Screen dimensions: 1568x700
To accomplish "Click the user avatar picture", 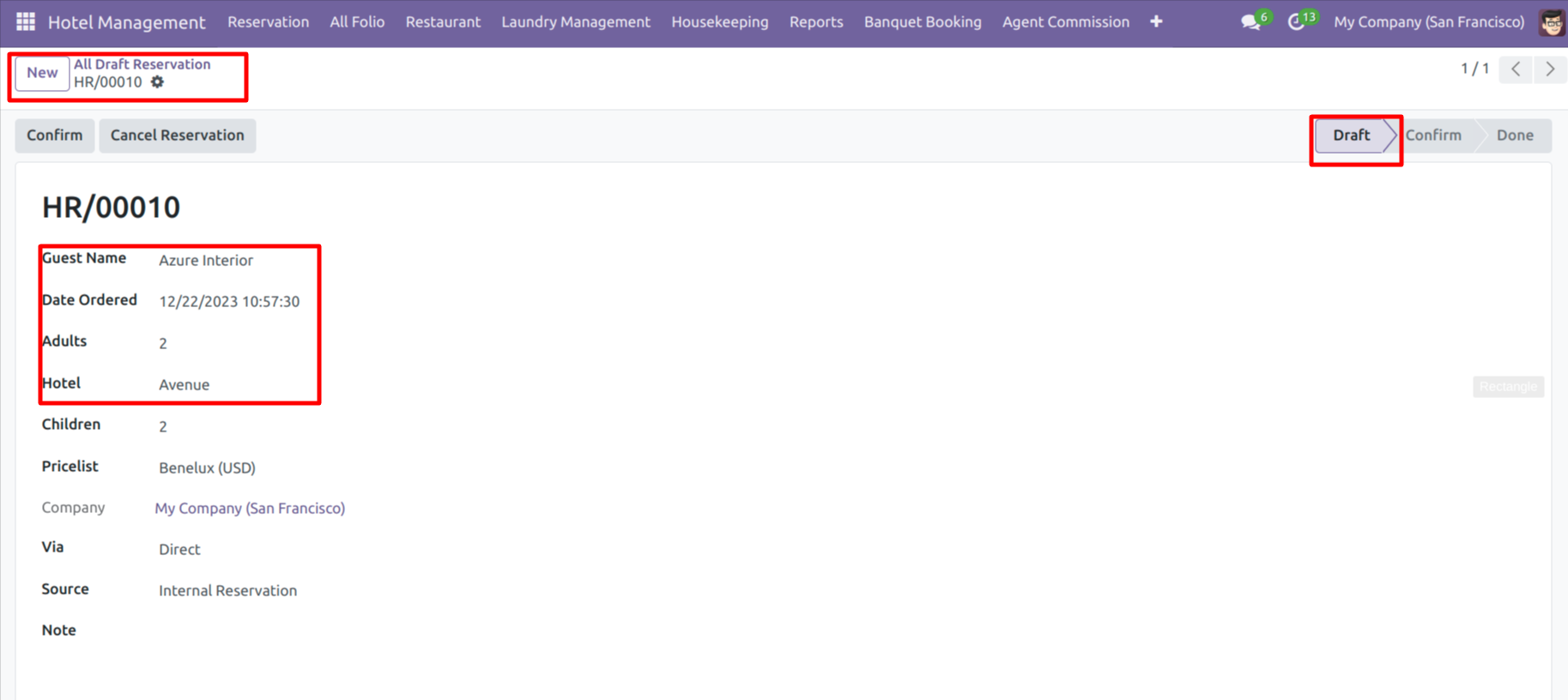I will point(1551,22).
